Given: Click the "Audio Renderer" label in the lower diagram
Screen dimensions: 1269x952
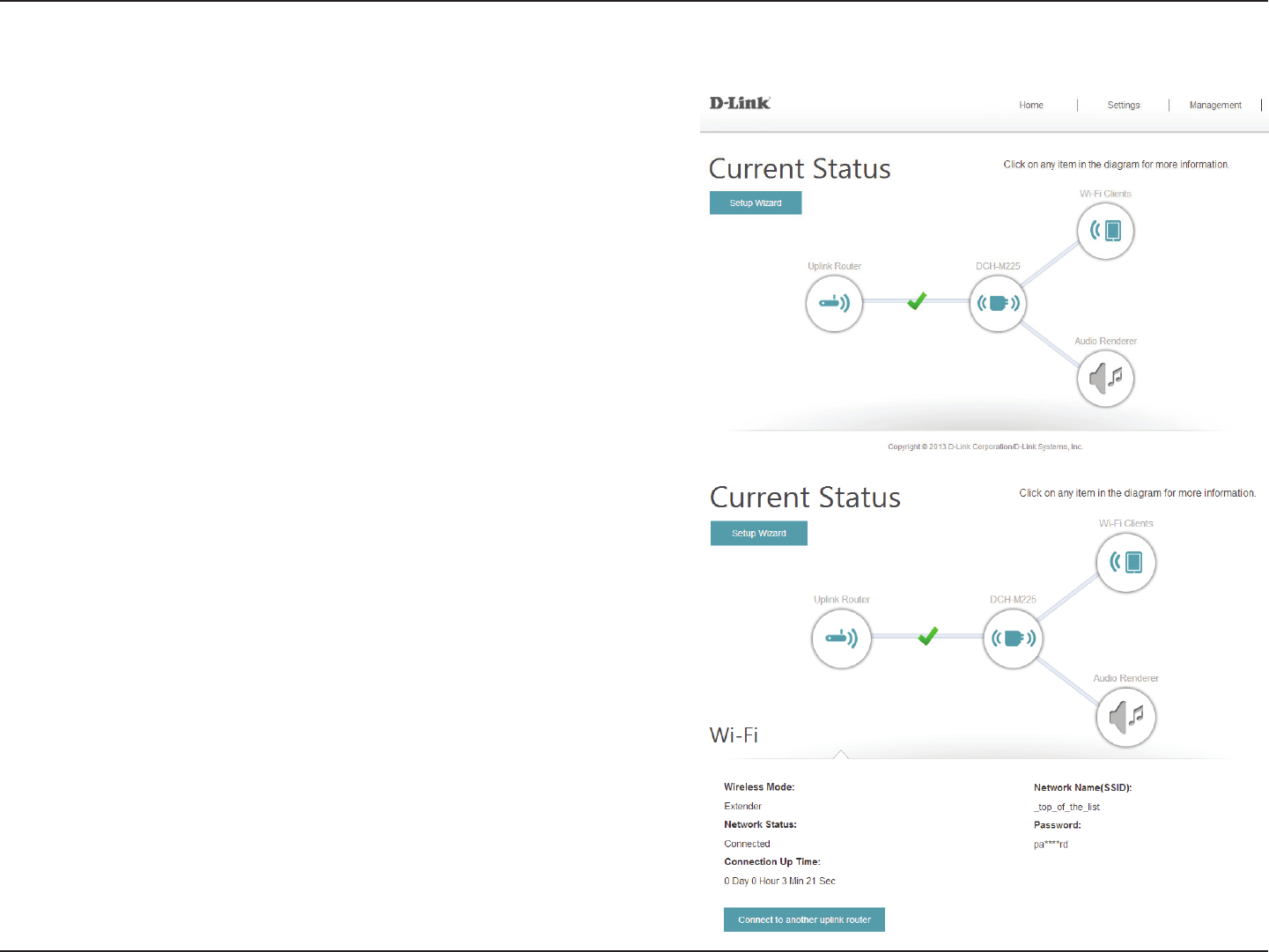Looking at the screenshot, I should pos(1125,678).
